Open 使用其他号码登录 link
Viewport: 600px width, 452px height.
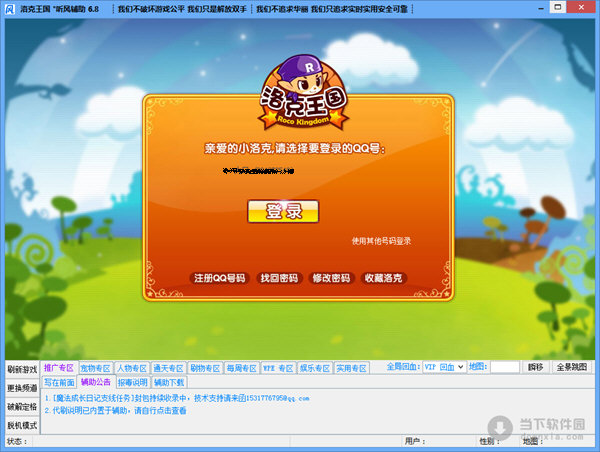coord(381,241)
